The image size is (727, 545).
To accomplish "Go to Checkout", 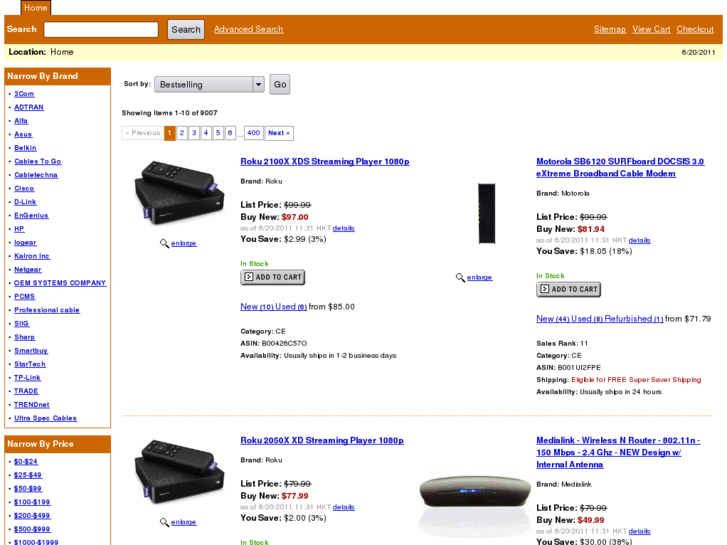I will point(695,29).
